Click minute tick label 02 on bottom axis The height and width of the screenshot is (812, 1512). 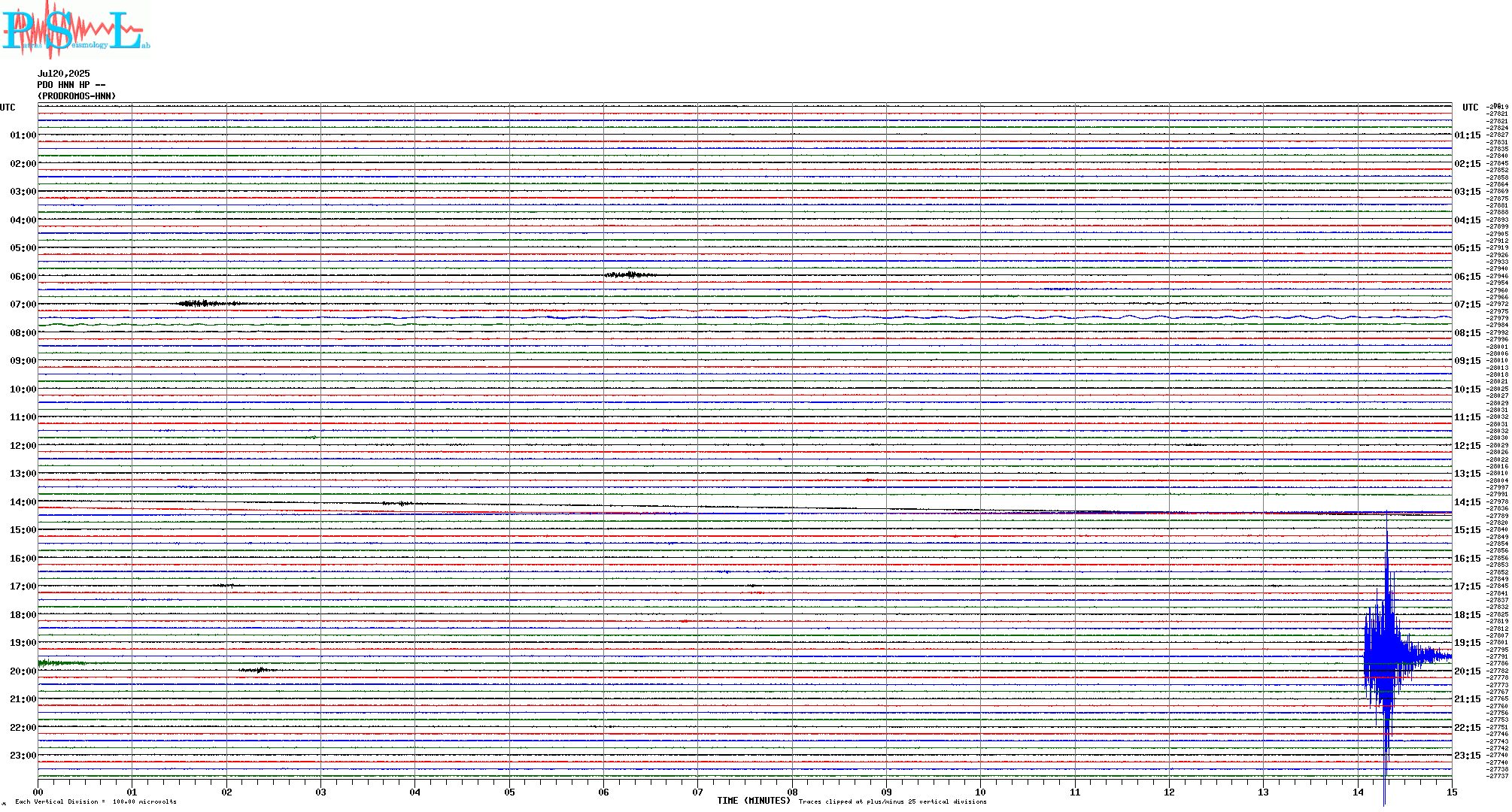(x=226, y=792)
